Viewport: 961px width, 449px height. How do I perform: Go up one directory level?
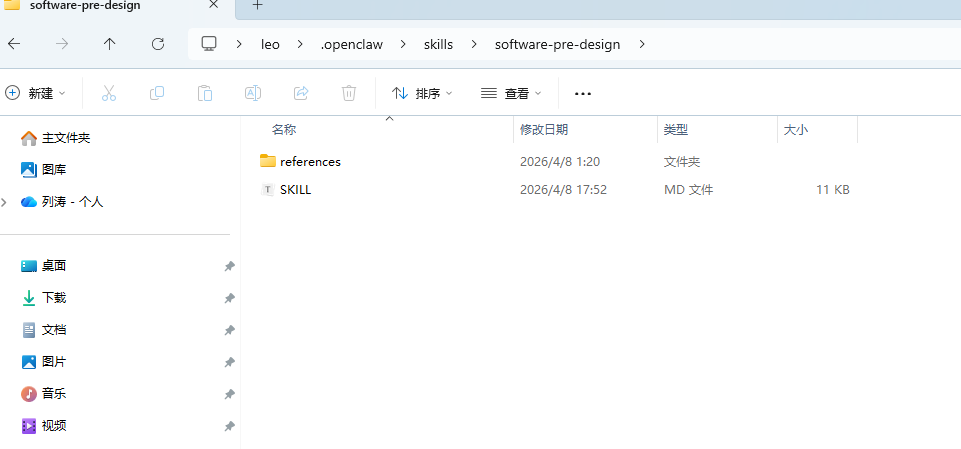tap(110, 44)
